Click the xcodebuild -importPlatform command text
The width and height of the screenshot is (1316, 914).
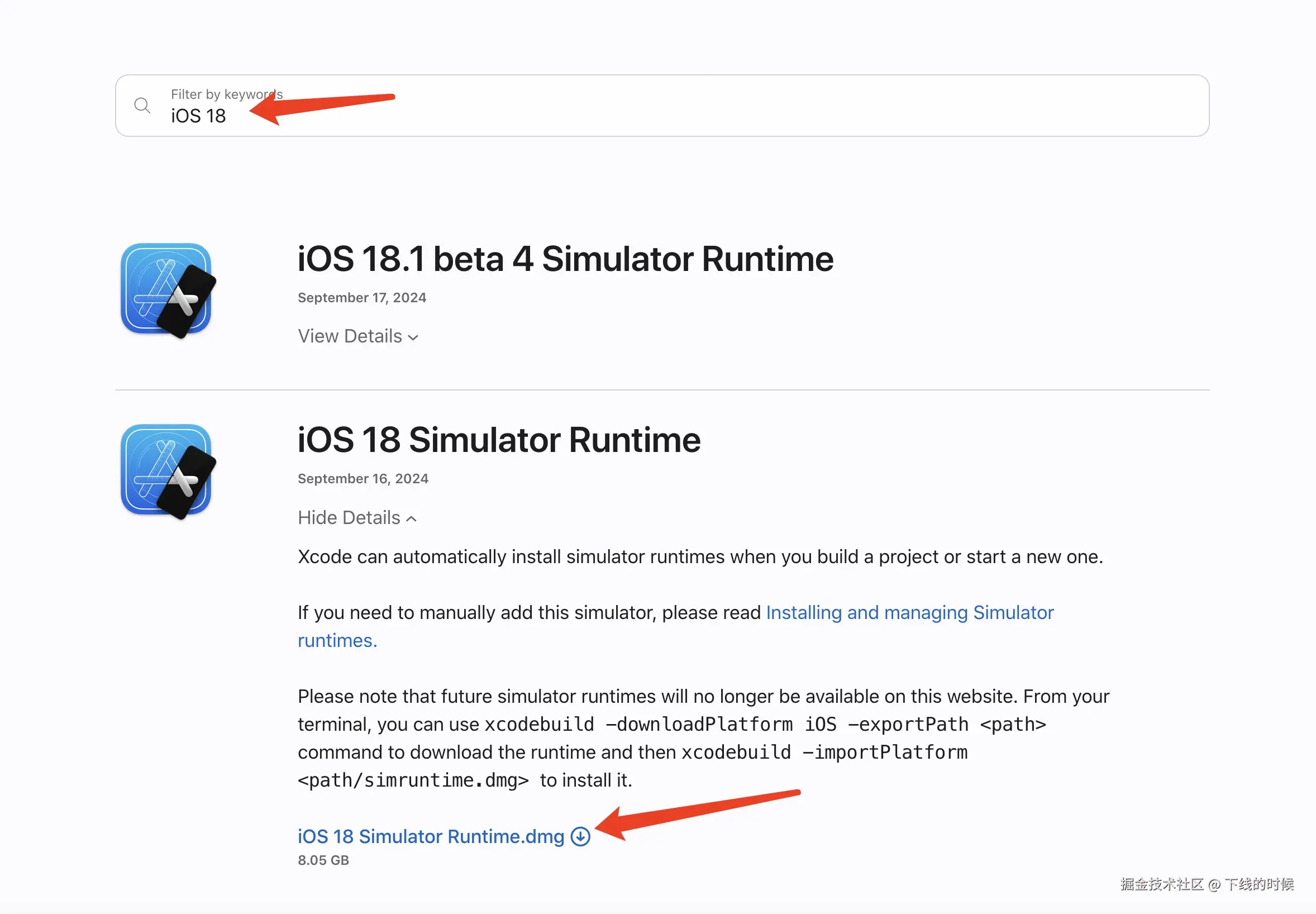(x=824, y=753)
